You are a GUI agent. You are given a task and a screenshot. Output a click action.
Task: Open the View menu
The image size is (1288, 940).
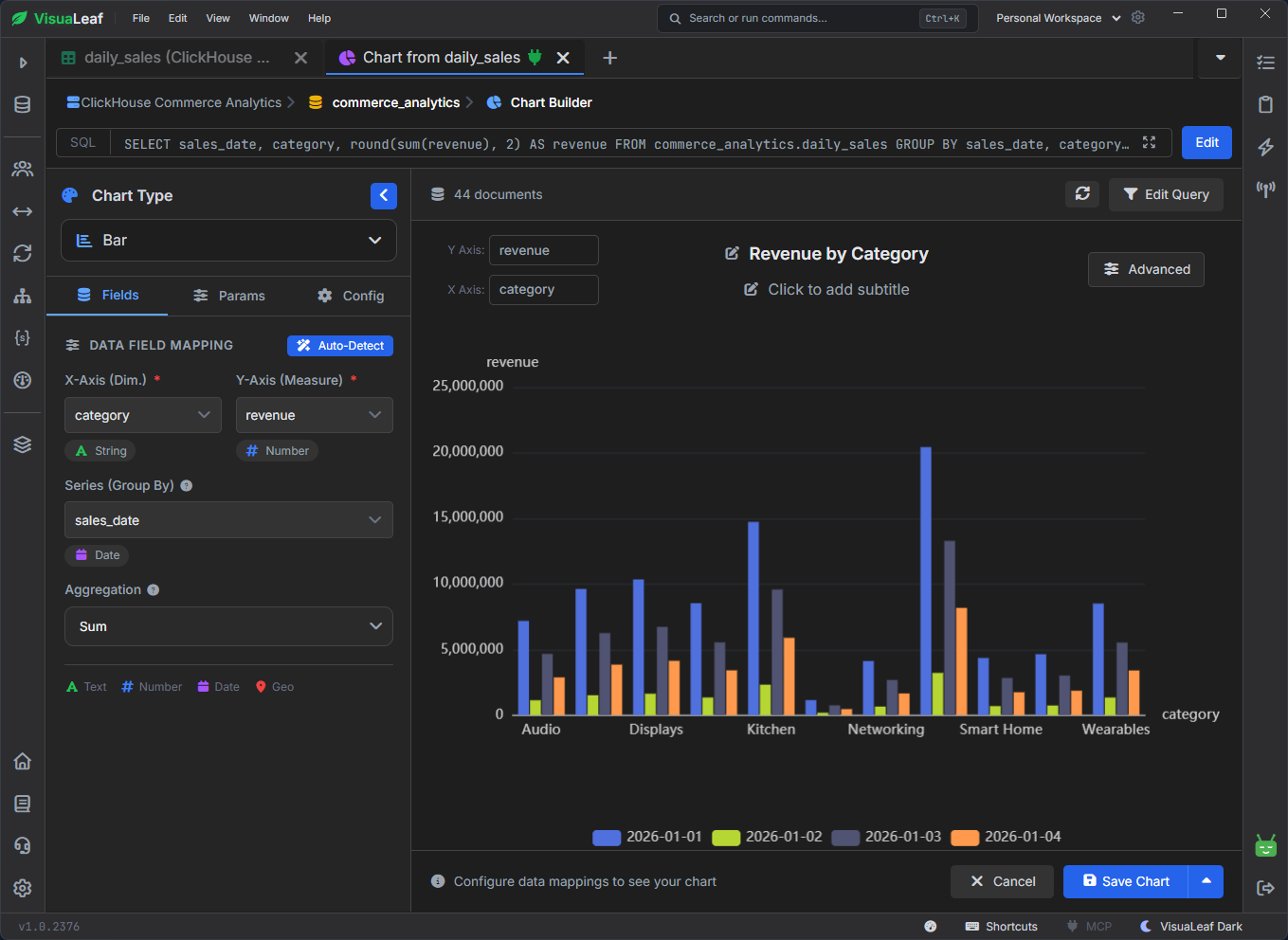pos(218,18)
